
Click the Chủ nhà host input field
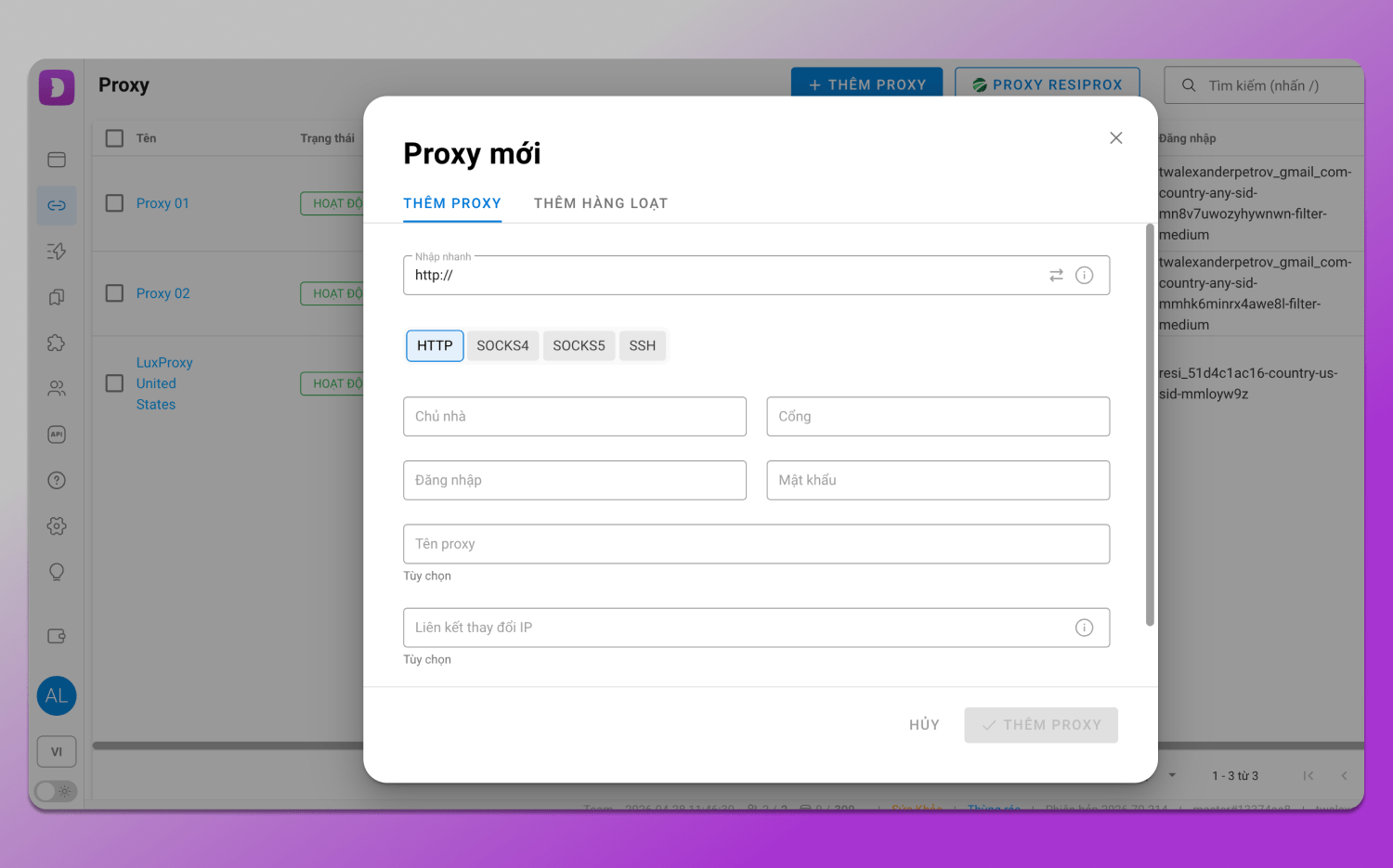click(x=574, y=417)
